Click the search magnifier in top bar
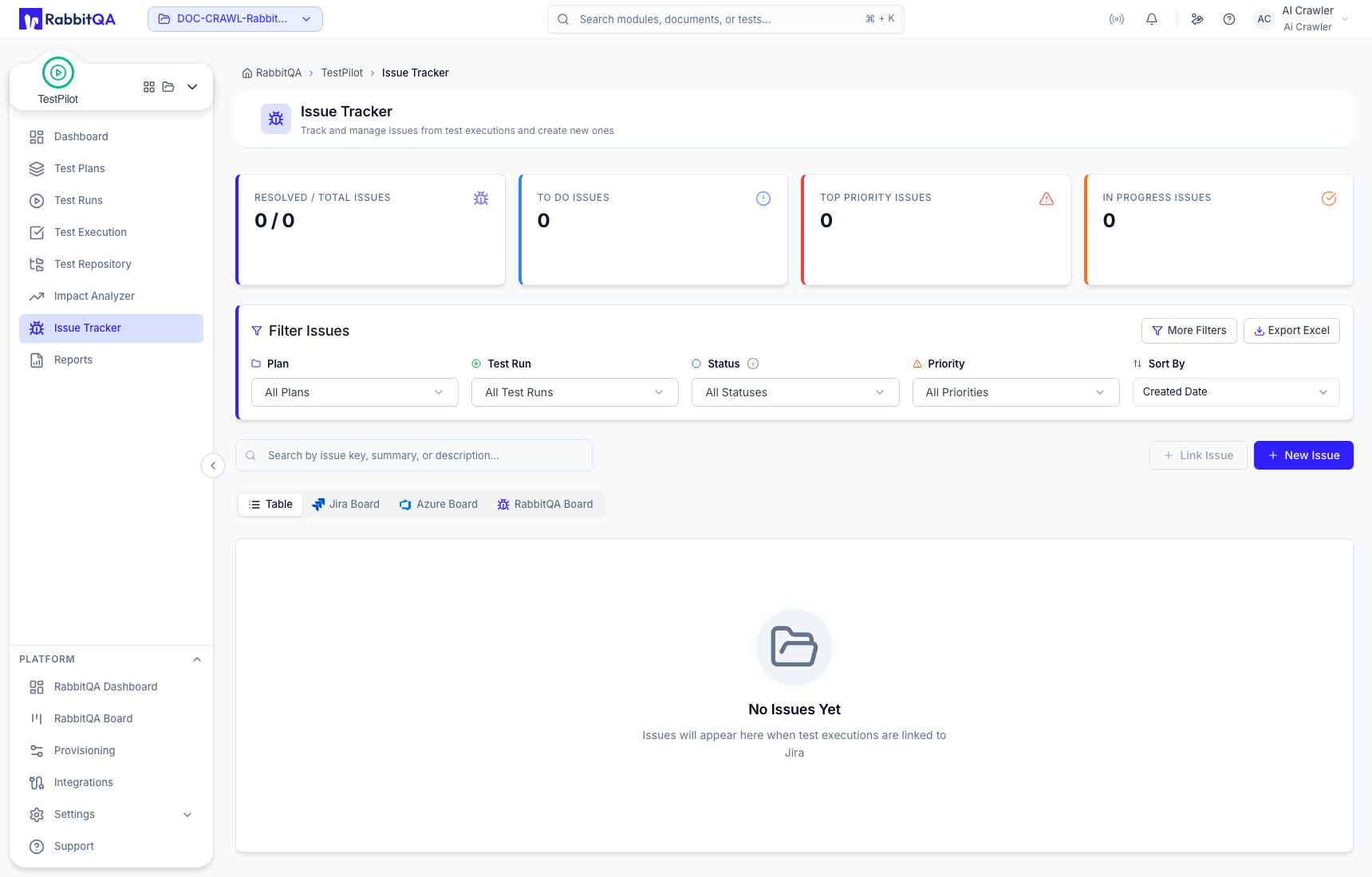The image size is (1372, 877). click(x=563, y=19)
